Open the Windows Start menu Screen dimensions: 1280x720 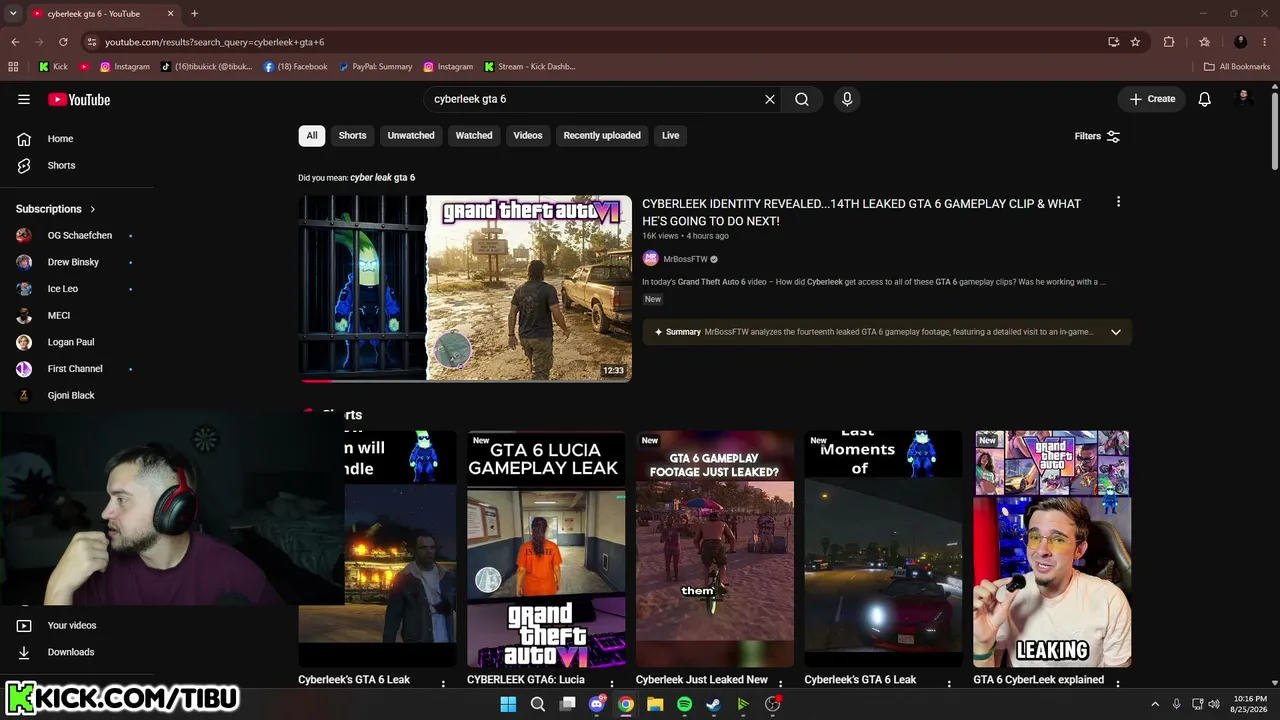pos(508,704)
